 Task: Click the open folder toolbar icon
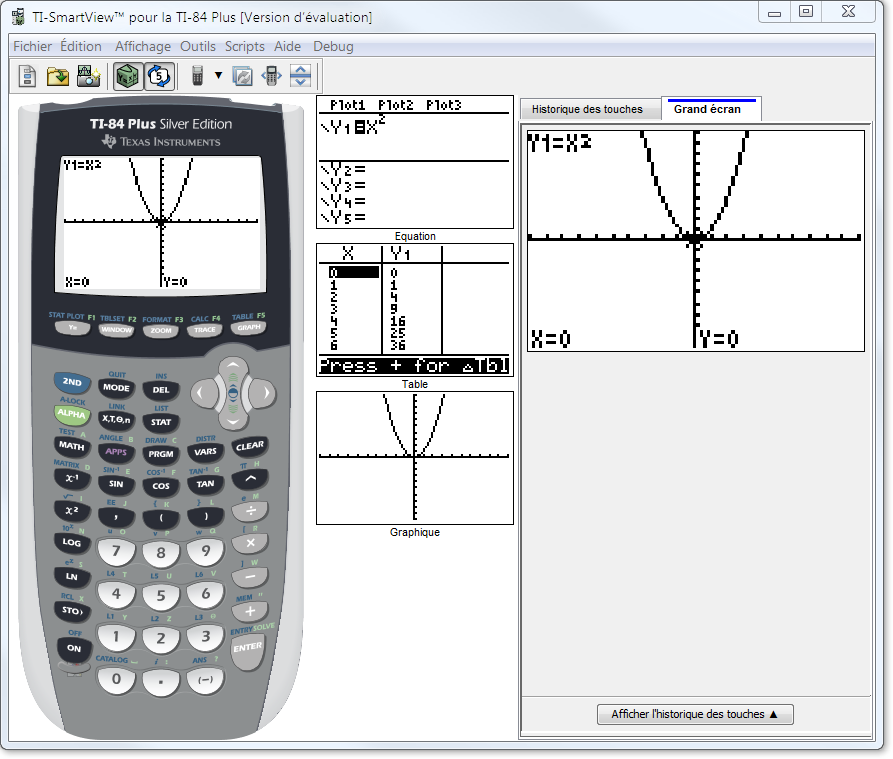click(x=58, y=76)
